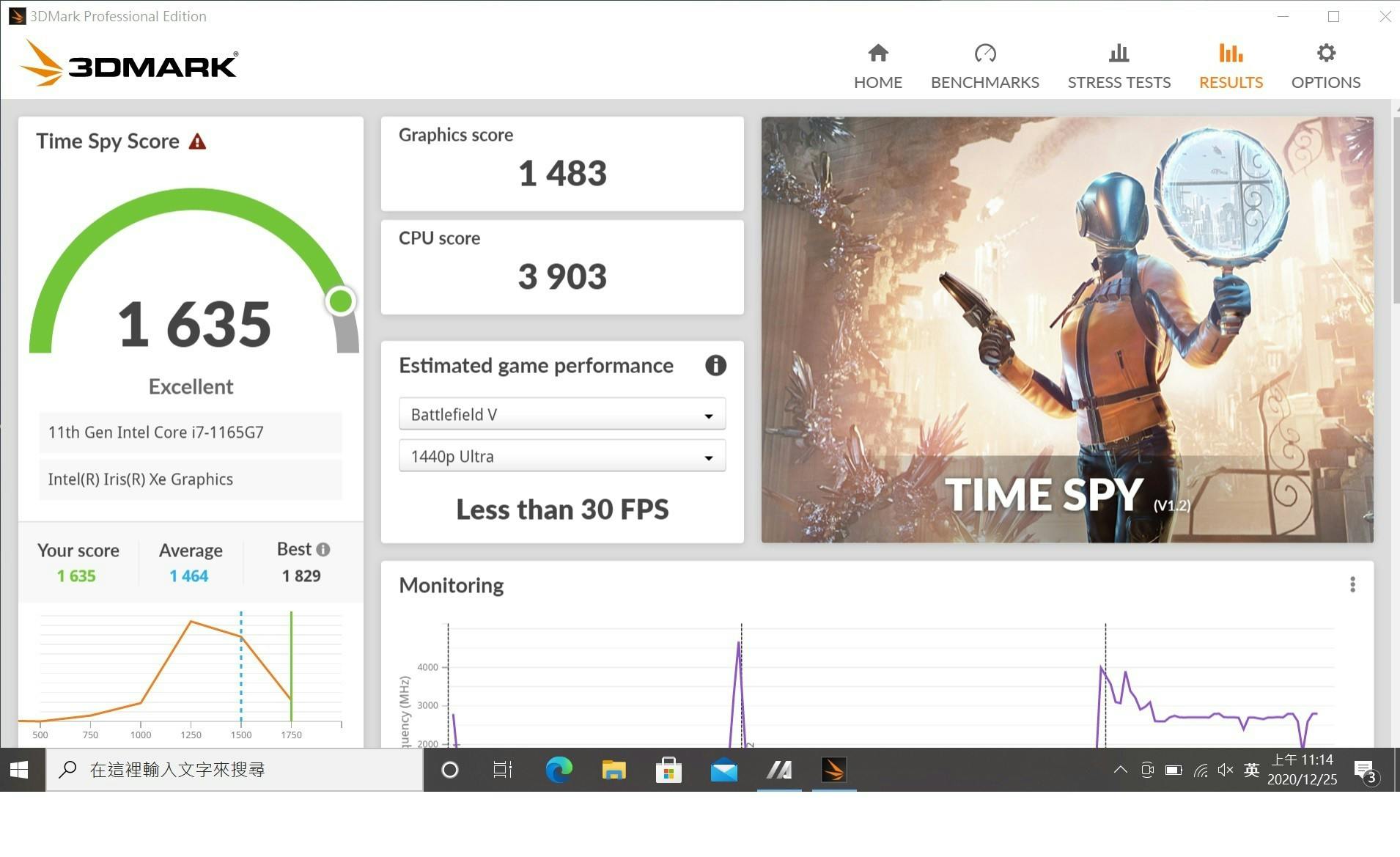Viewport: 1400px width, 857px height.
Task: Click the Excellent rating label
Action: coord(191,386)
